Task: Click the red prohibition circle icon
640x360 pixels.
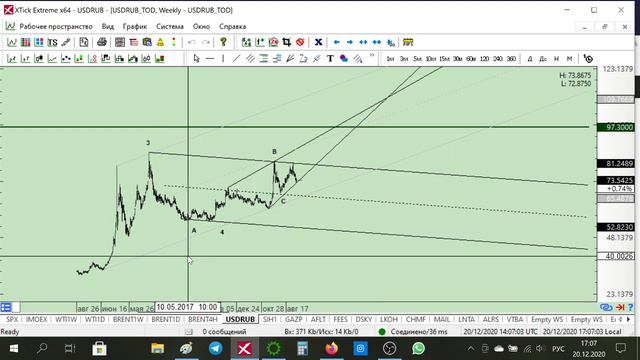Action: [x=300, y=42]
